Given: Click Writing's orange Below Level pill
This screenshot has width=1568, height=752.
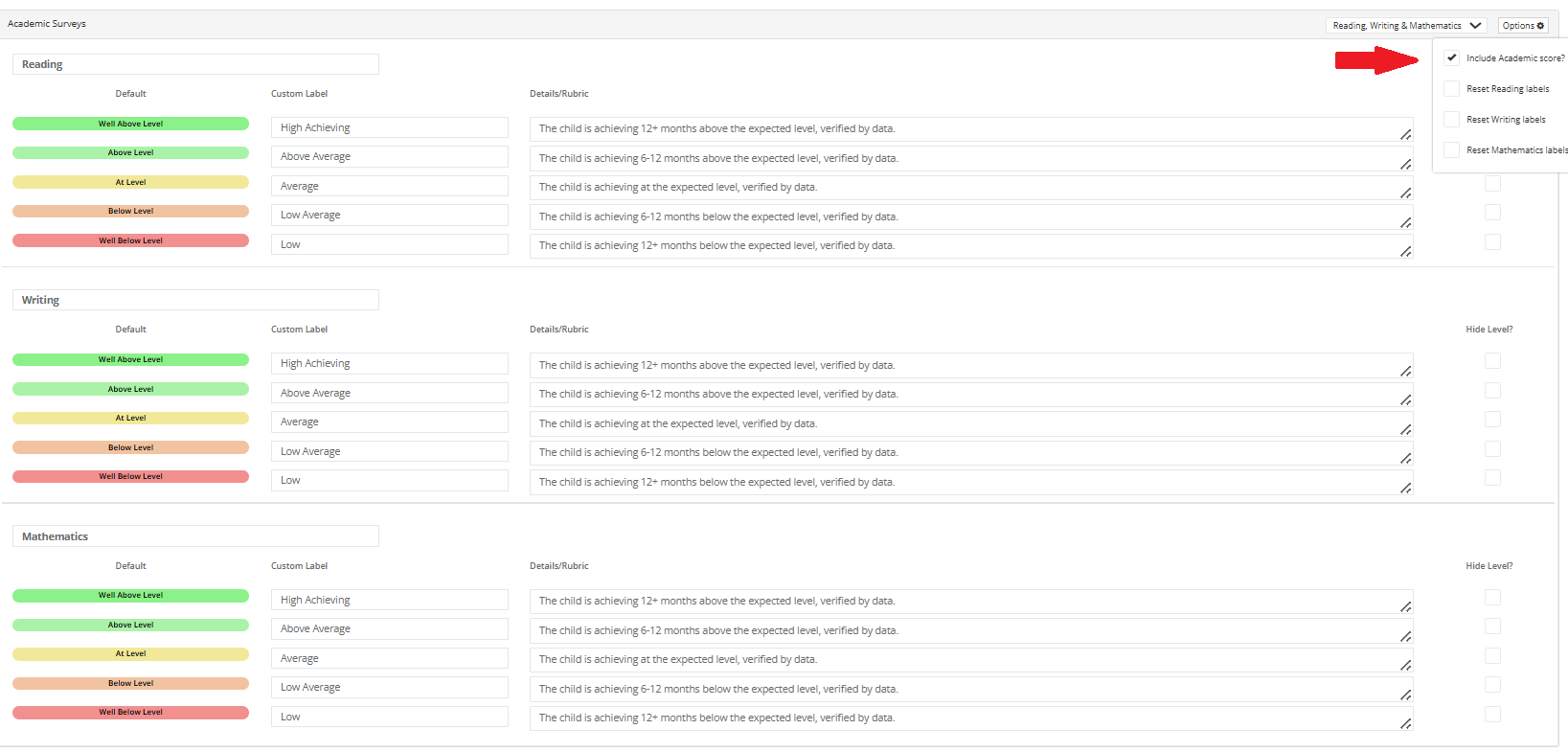Looking at the screenshot, I should pyautogui.click(x=130, y=447).
